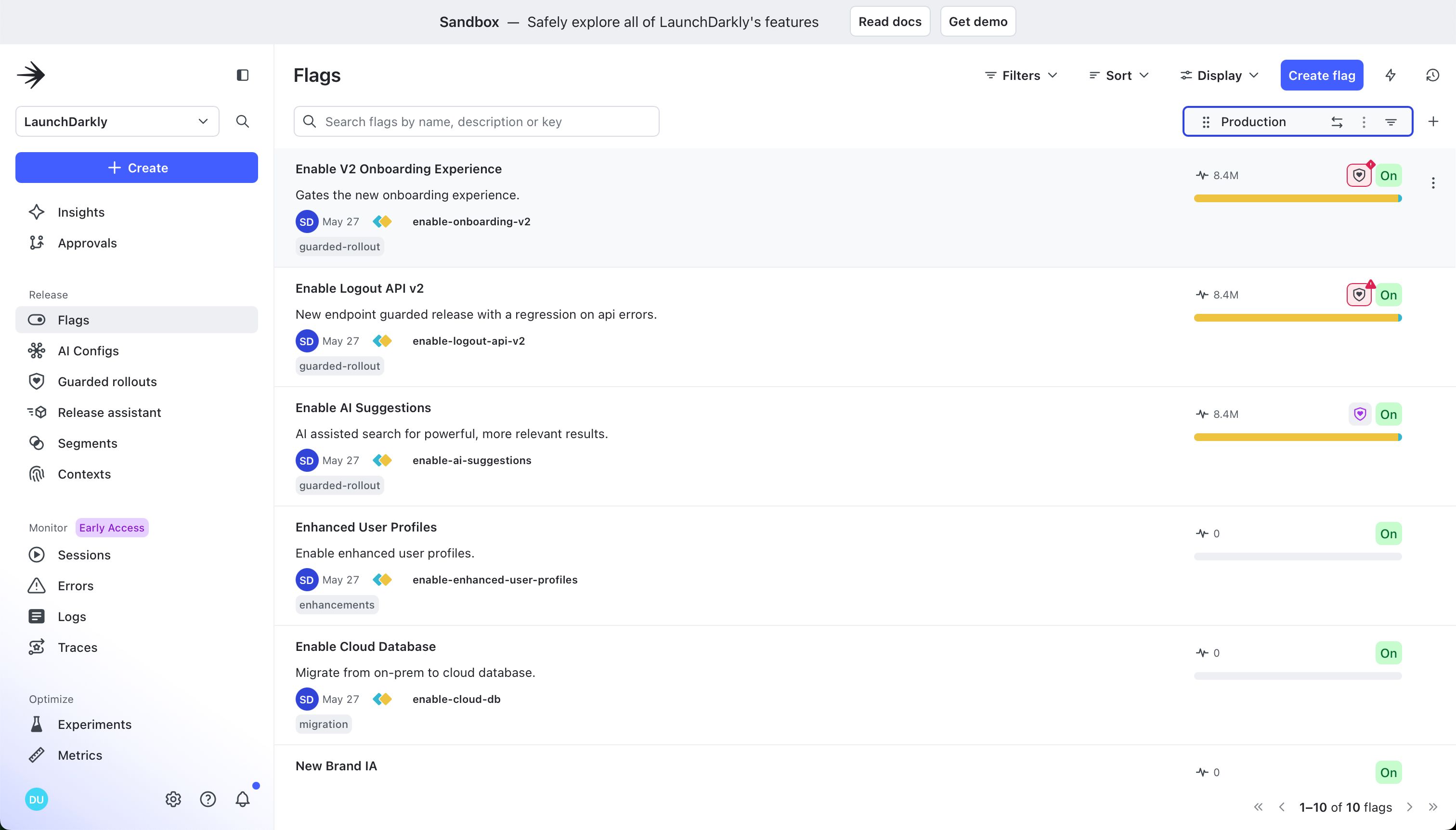The width and height of the screenshot is (1456, 830).
Task: Add environment column with plus icon
Action: coord(1433,121)
